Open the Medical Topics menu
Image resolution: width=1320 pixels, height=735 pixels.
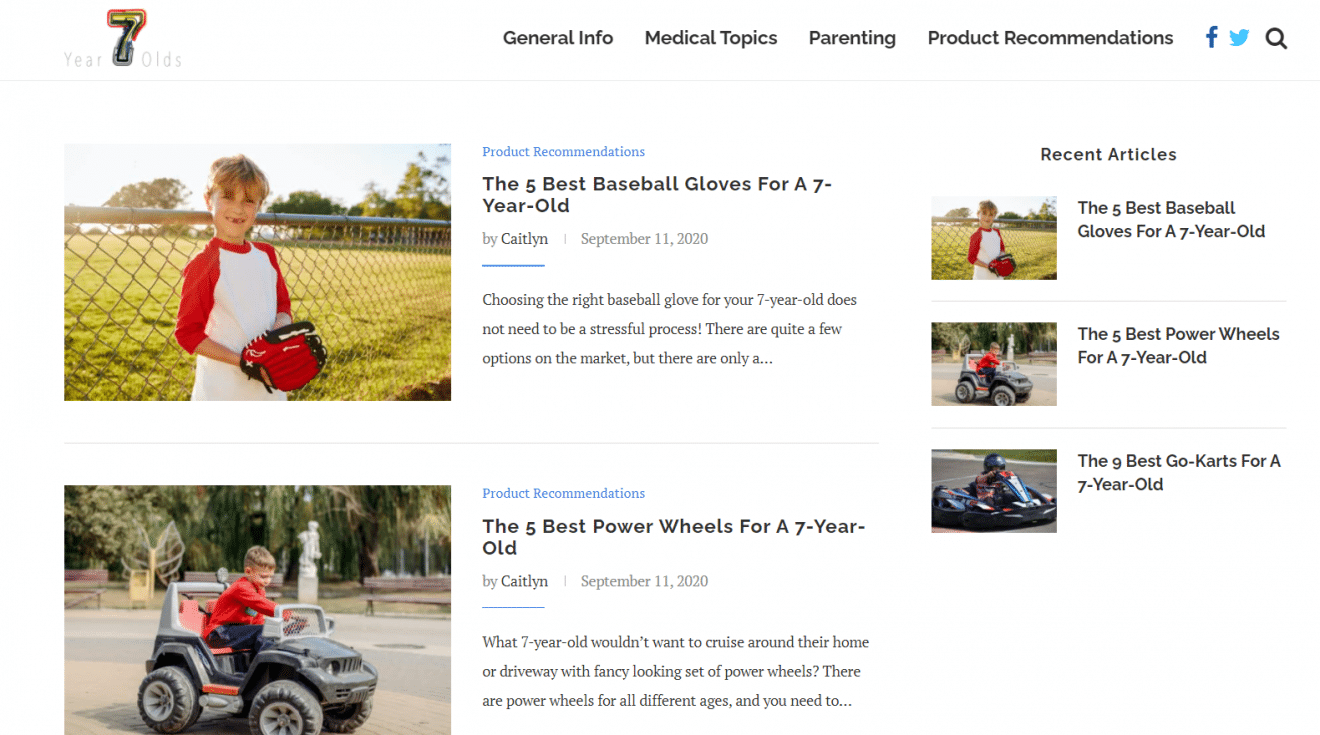pos(711,38)
